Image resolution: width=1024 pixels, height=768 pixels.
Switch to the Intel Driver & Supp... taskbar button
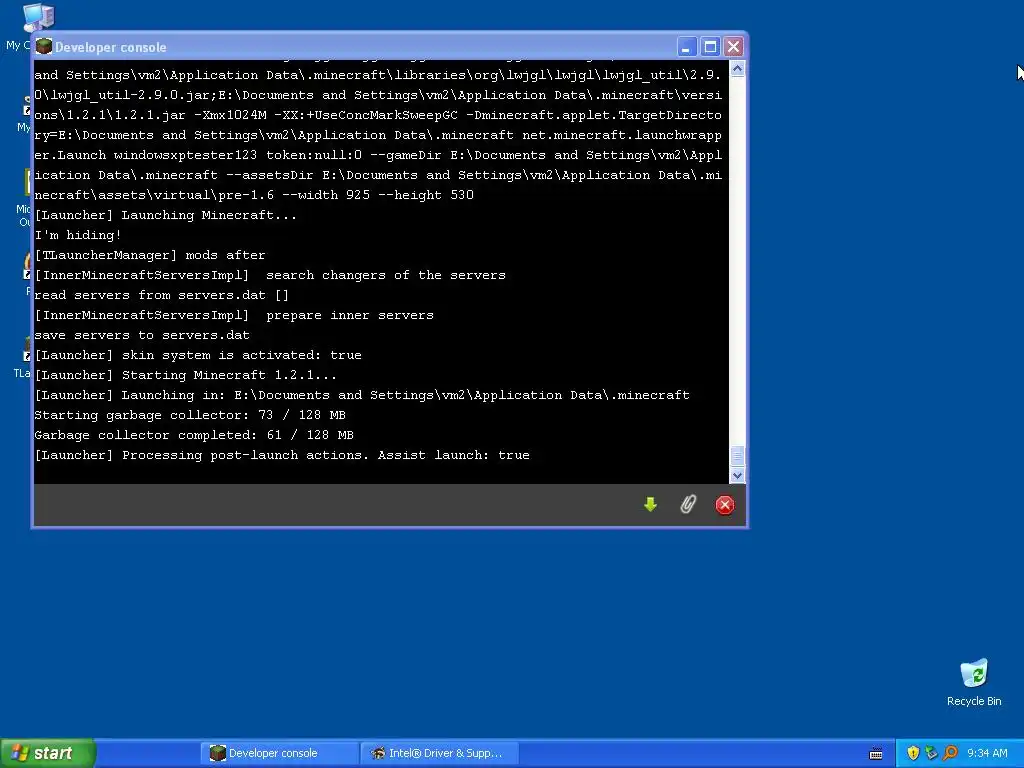440,753
